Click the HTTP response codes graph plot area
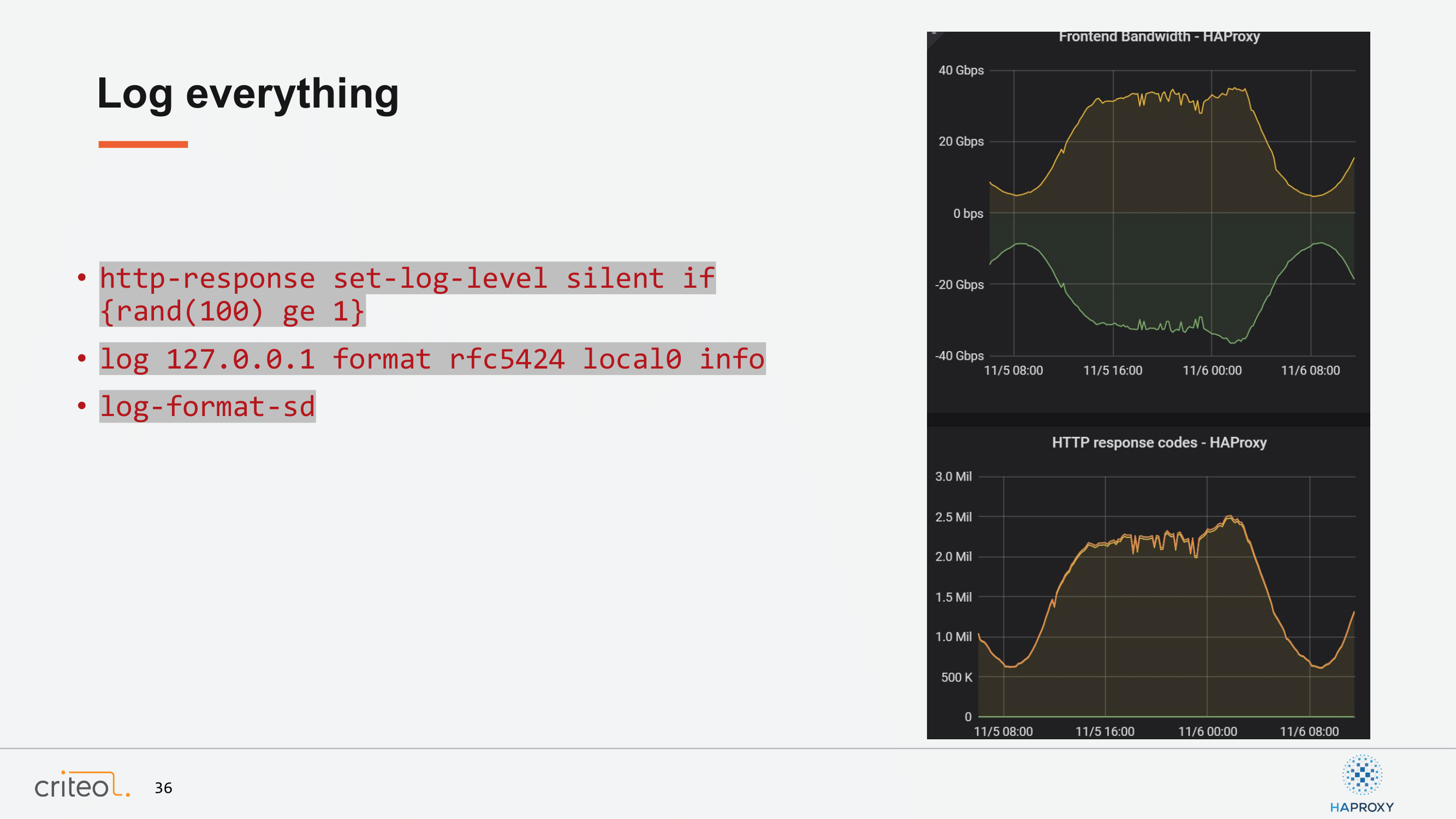The width and height of the screenshot is (1456, 819). click(x=1167, y=597)
